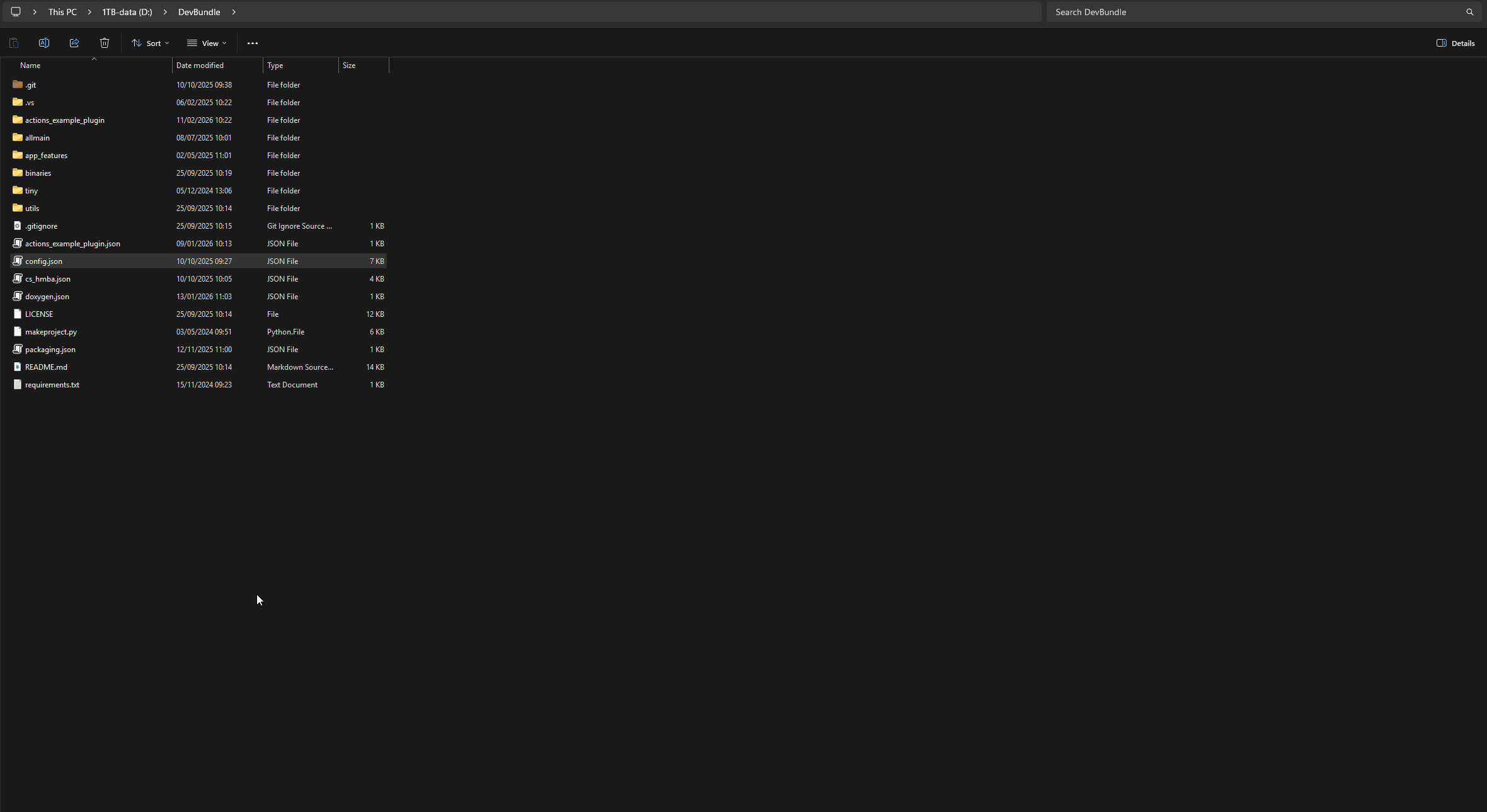This screenshot has width=1487, height=812.
Task: Select the makeproject.py file name
Action: (51, 331)
